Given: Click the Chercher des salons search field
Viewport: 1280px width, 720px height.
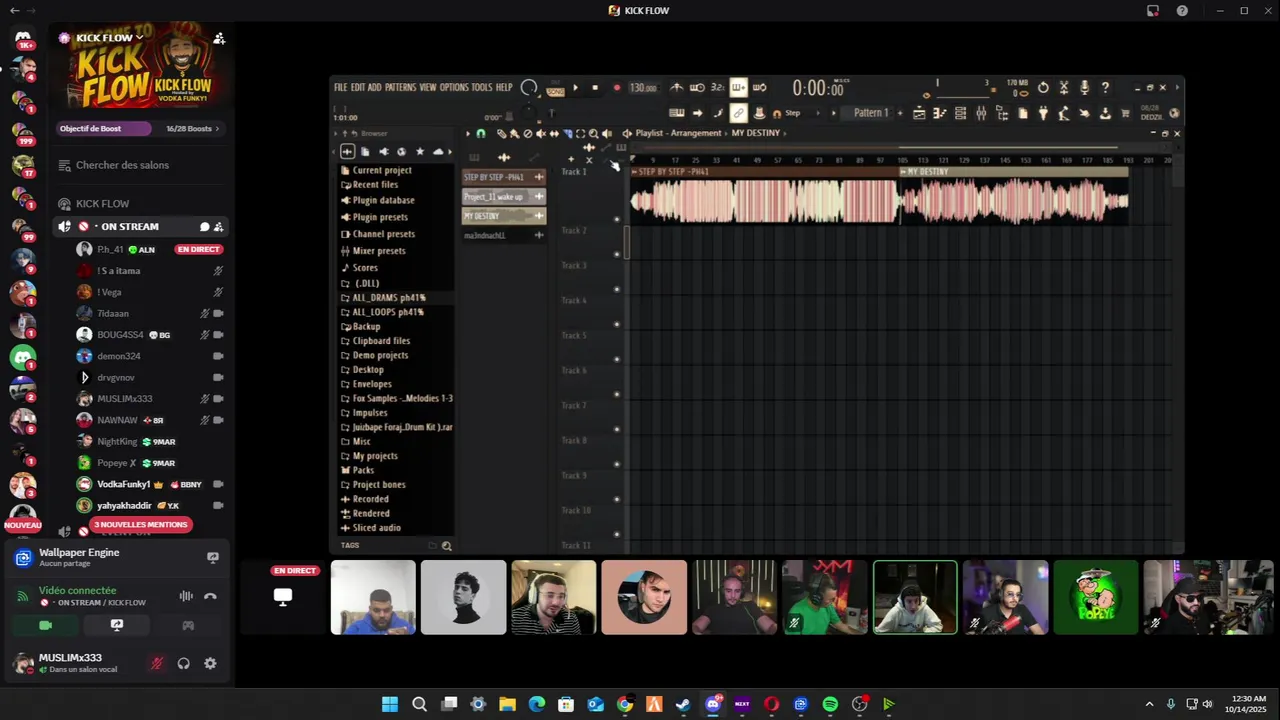Looking at the screenshot, I should pyautogui.click(x=144, y=165).
